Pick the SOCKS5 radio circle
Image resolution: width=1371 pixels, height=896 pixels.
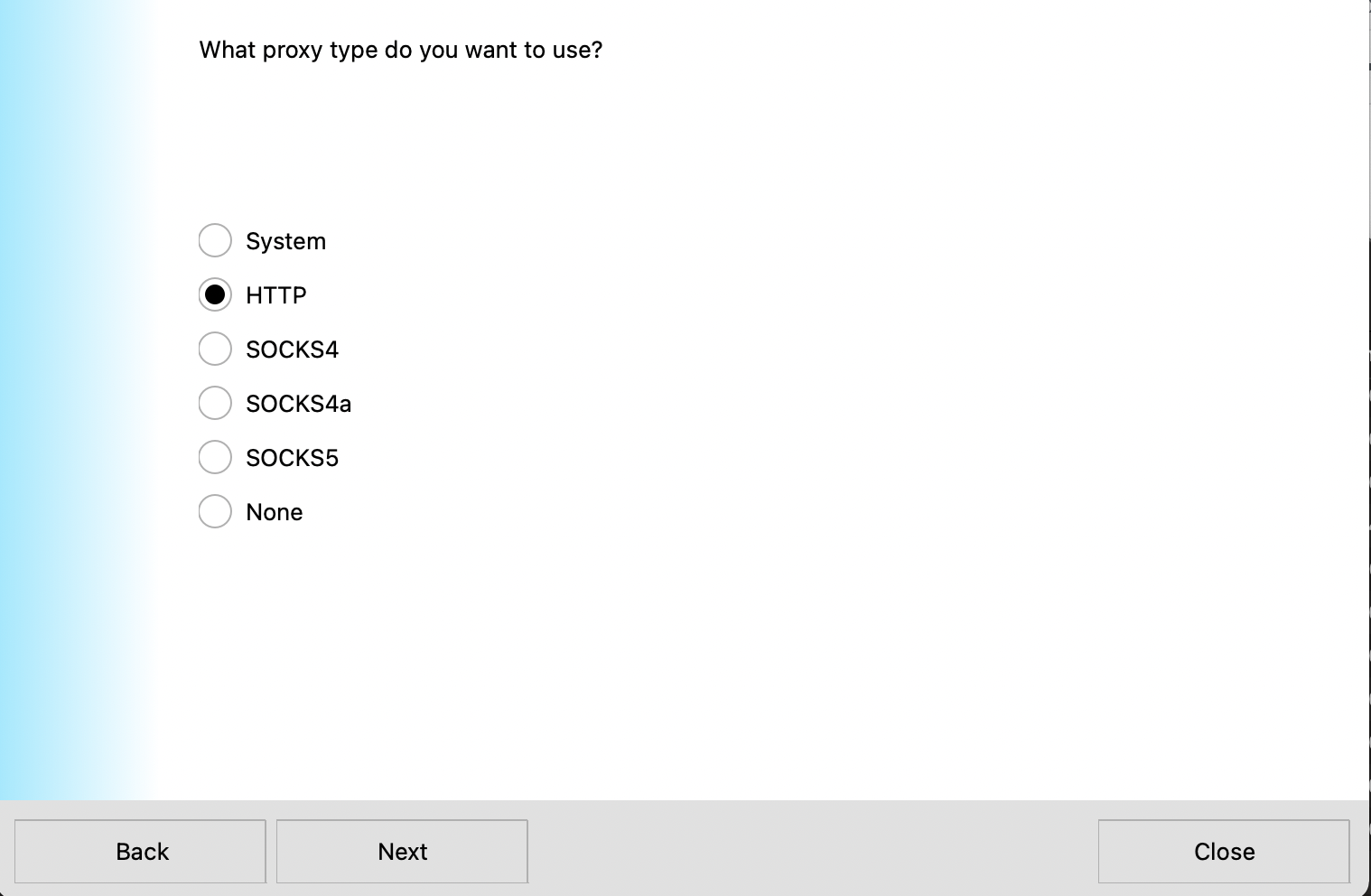pos(215,458)
